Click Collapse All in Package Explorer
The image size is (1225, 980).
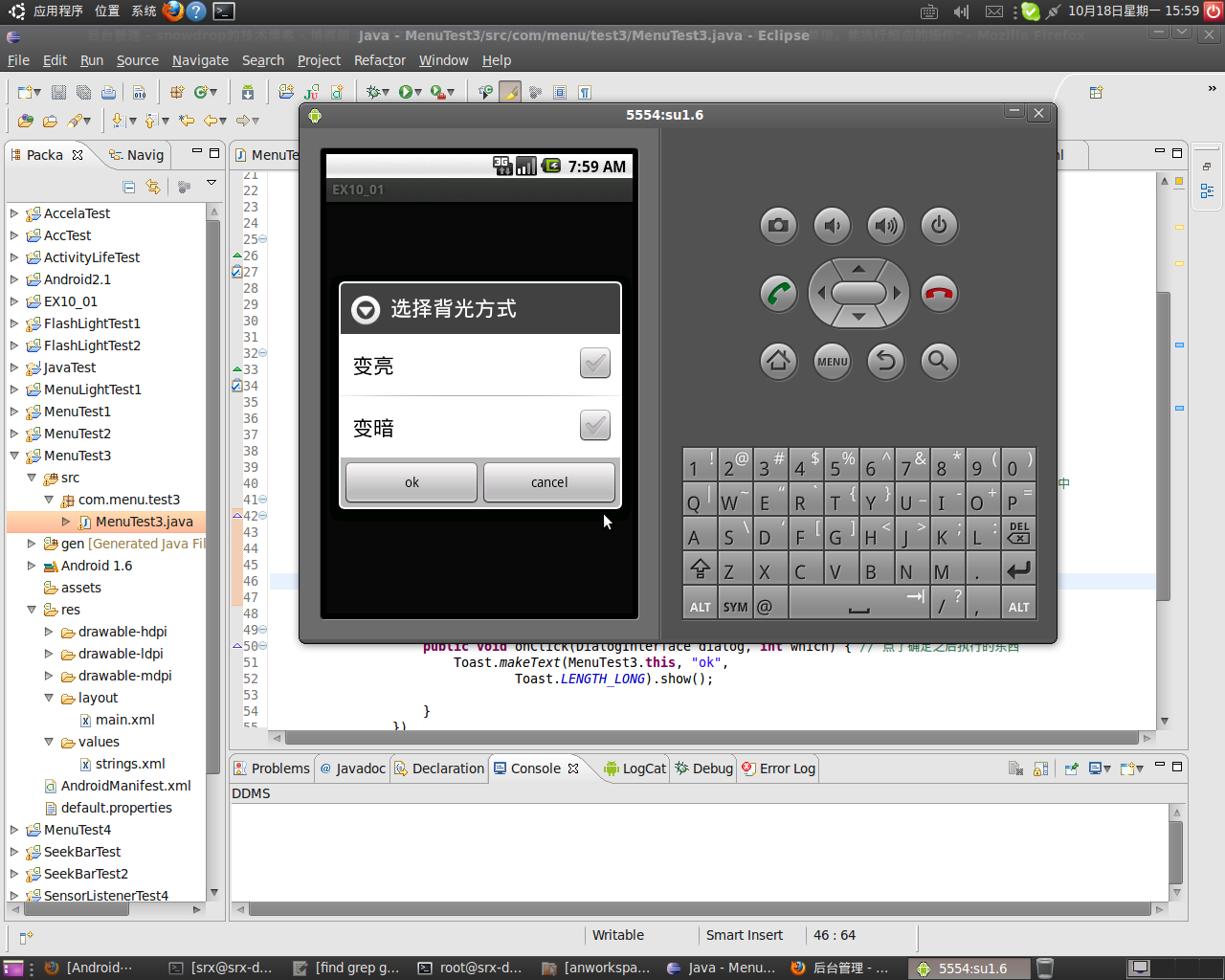pyautogui.click(x=129, y=187)
